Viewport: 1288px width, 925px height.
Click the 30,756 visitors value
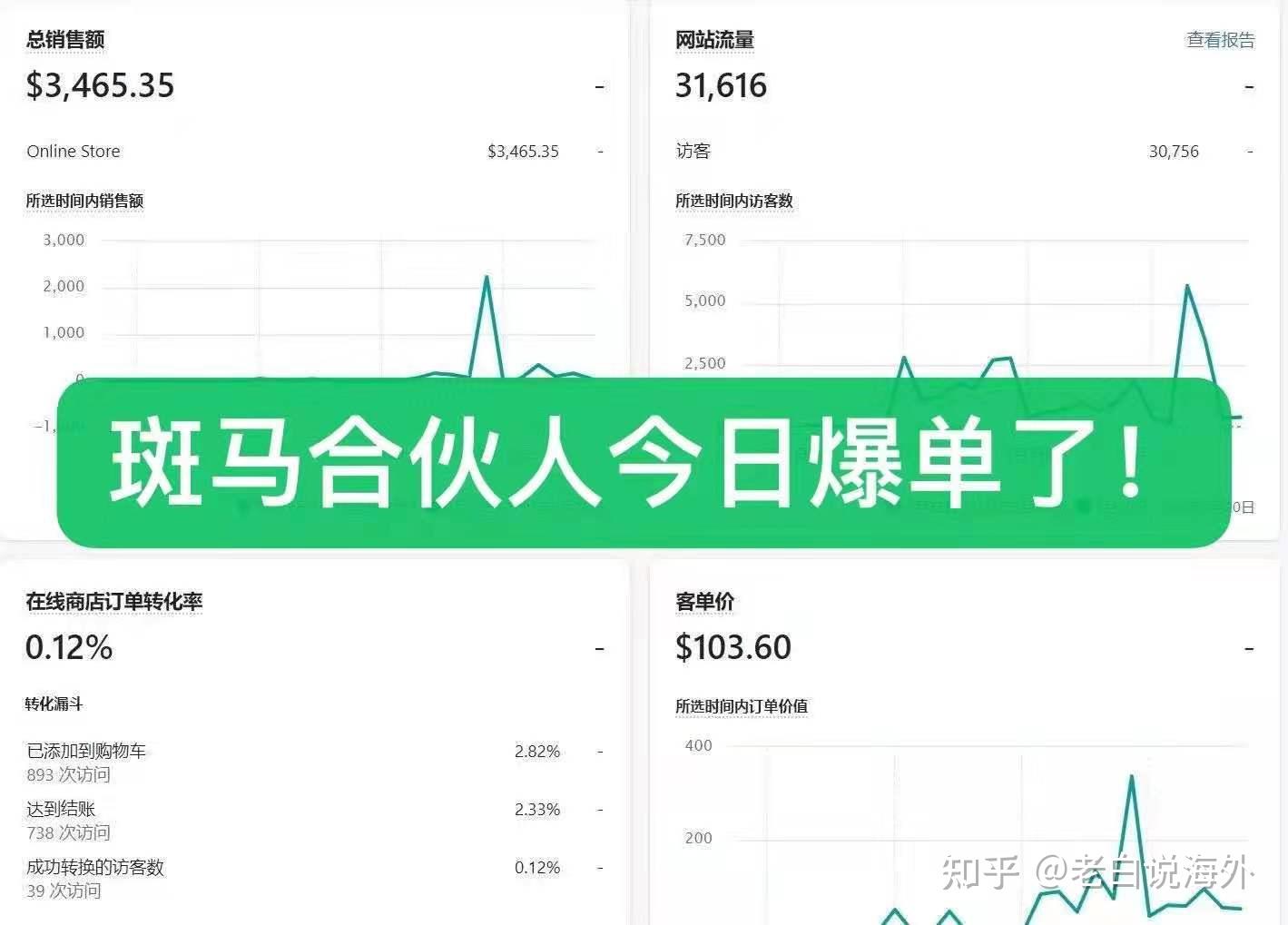[x=1174, y=152]
